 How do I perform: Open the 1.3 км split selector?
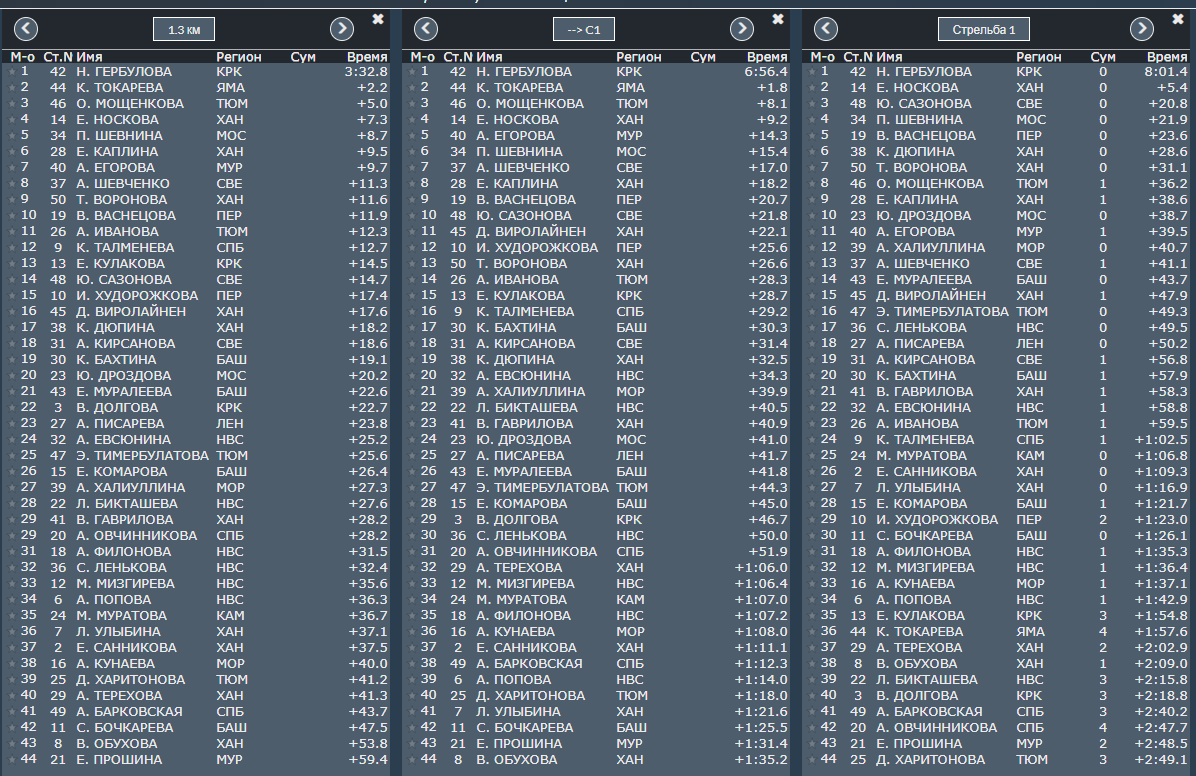click(184, 30)
